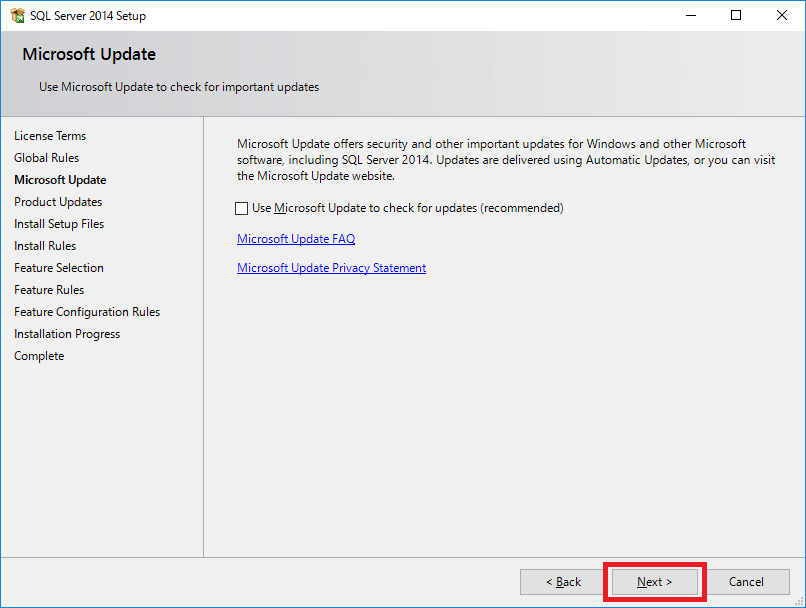Click the 'Use Microsoft Update to check for important updates' subtitle
Image resolution: width=806 pixels, height=608 pixels.
tap(179, 87)
